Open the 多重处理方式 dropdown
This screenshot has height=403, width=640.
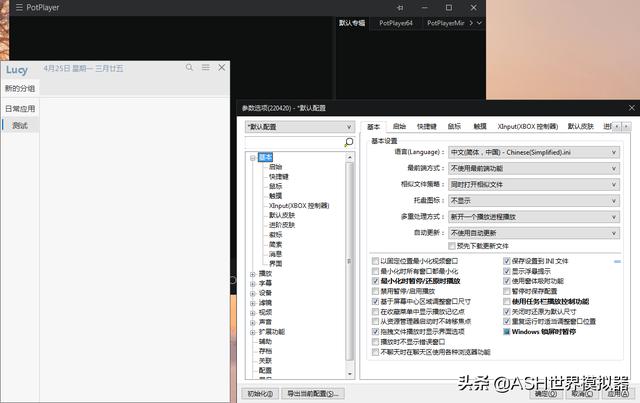534,217
